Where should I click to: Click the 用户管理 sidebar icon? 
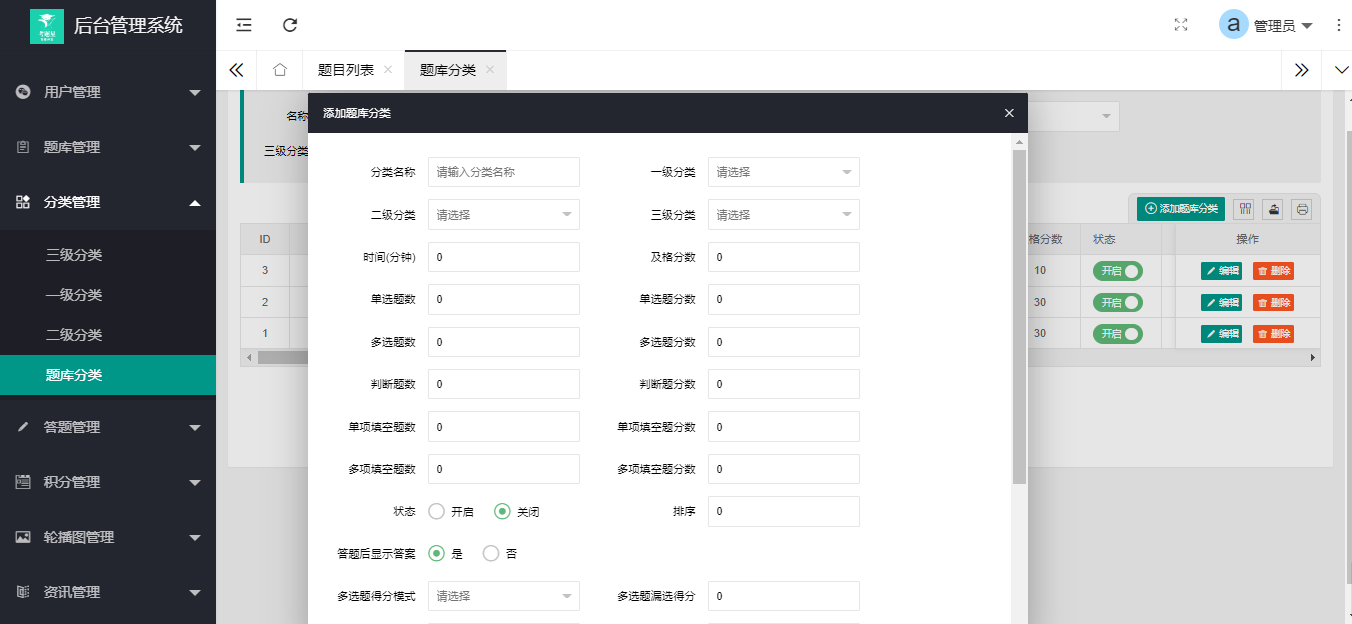[x=23, y=92]
